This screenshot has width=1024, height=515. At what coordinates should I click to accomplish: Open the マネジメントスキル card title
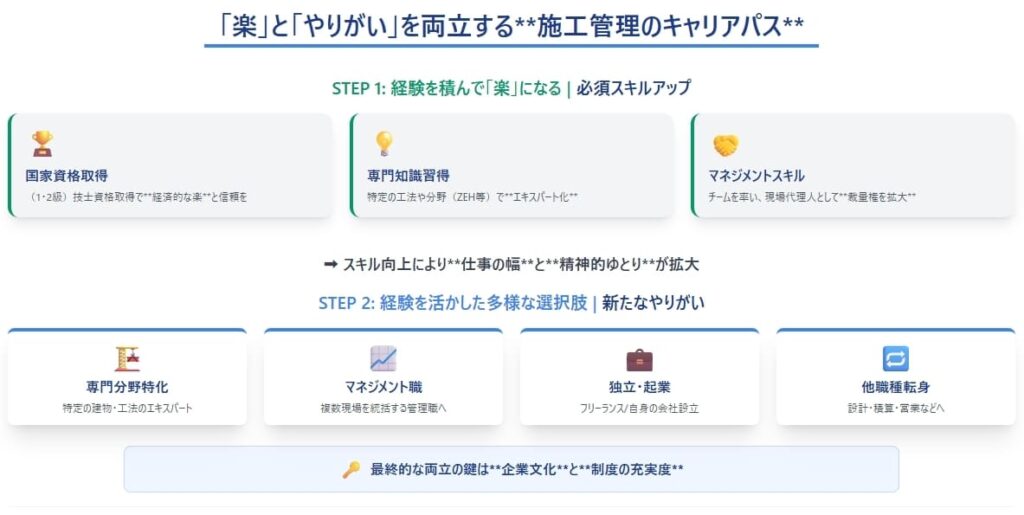pos(756,175)
